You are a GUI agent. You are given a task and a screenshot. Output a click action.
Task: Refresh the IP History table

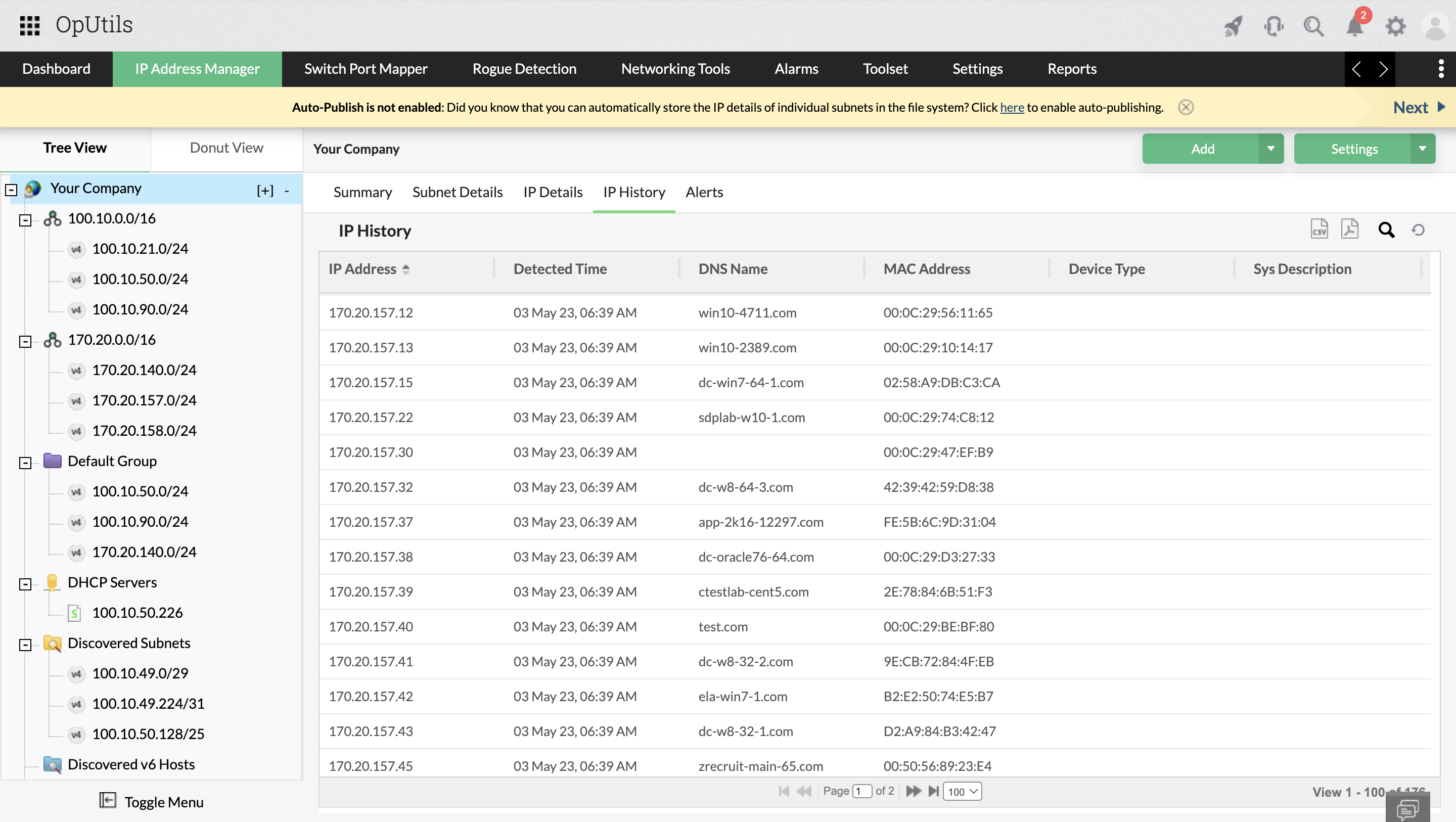click(x=1418, y=230)
